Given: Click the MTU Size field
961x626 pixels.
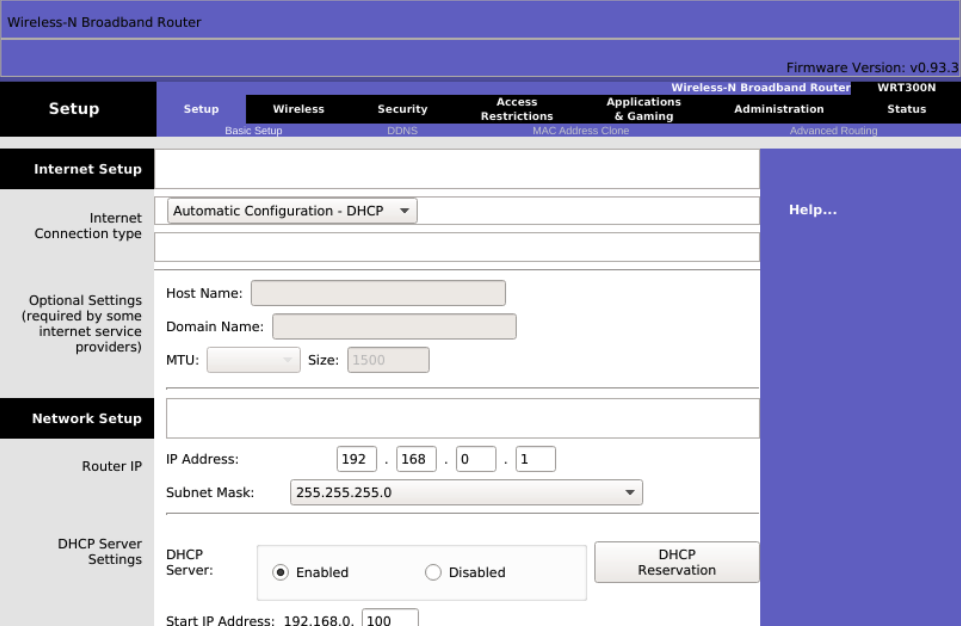Looking at the screenshot, I should tap(388, 360).
